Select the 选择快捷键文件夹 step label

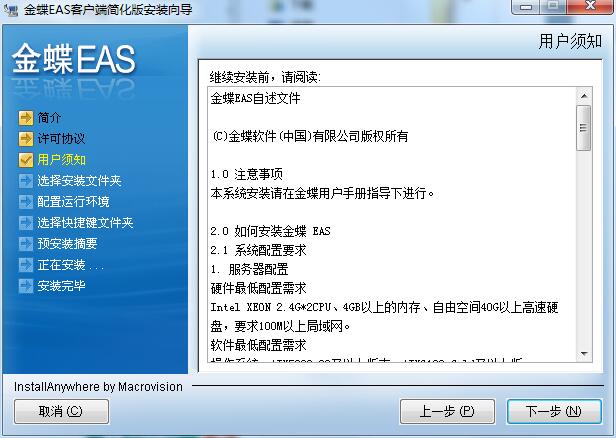click(x=85, y=222)
